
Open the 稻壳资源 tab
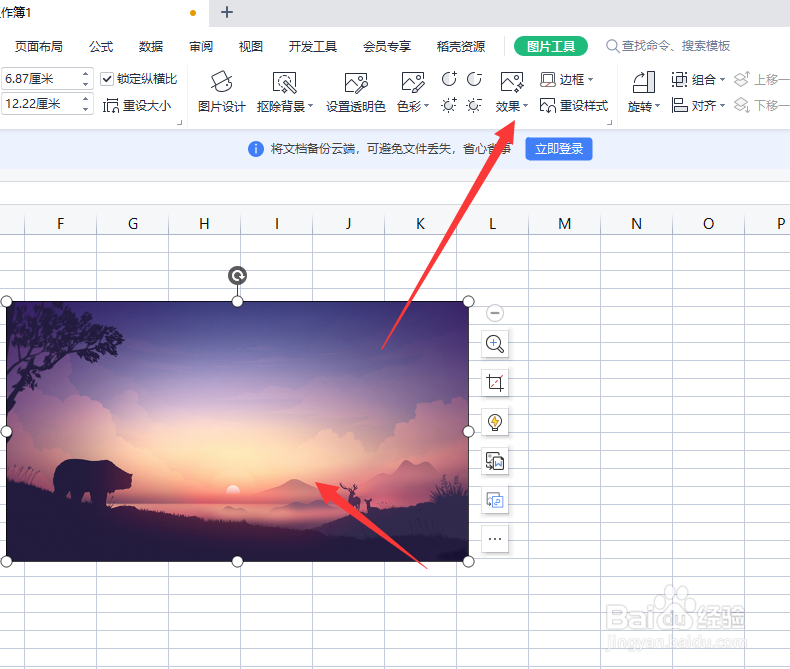tap(460, 46)
